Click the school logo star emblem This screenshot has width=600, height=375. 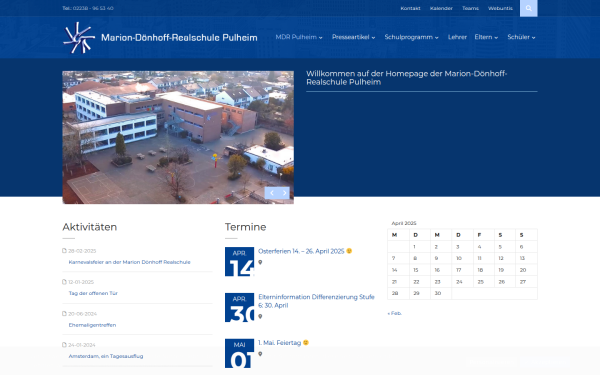(x=79, y=38)
